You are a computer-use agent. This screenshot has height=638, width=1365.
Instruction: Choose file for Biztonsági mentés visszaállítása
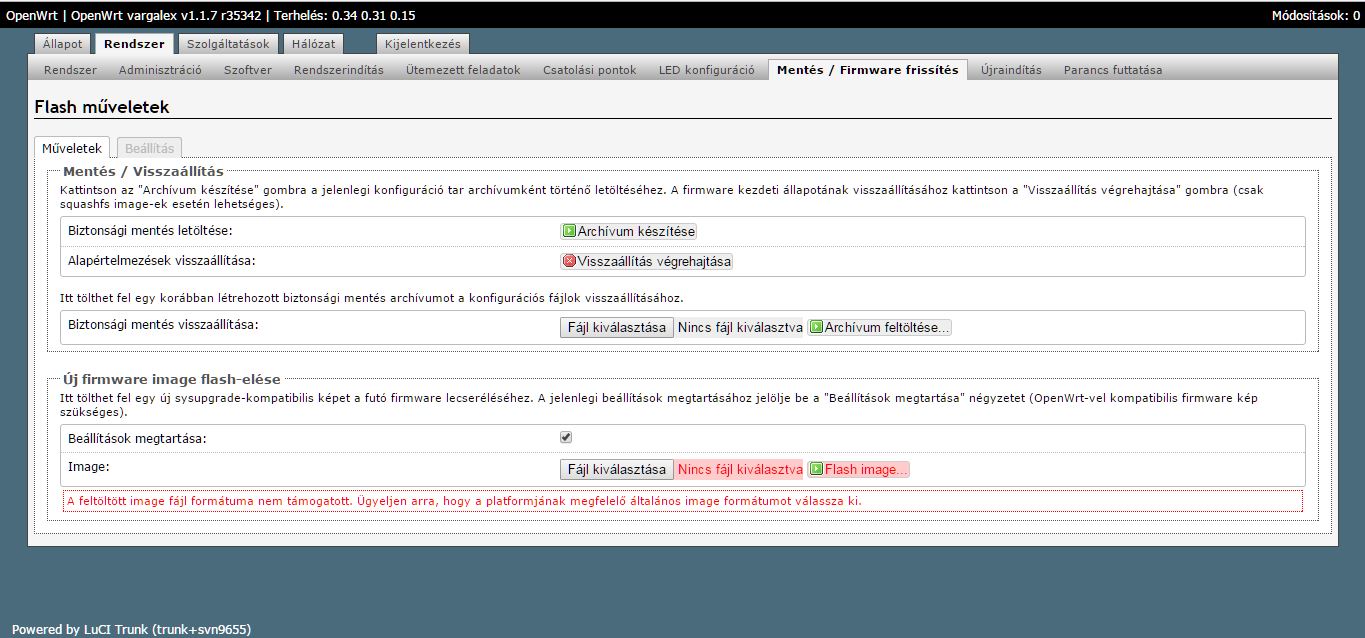coord(616,327)
